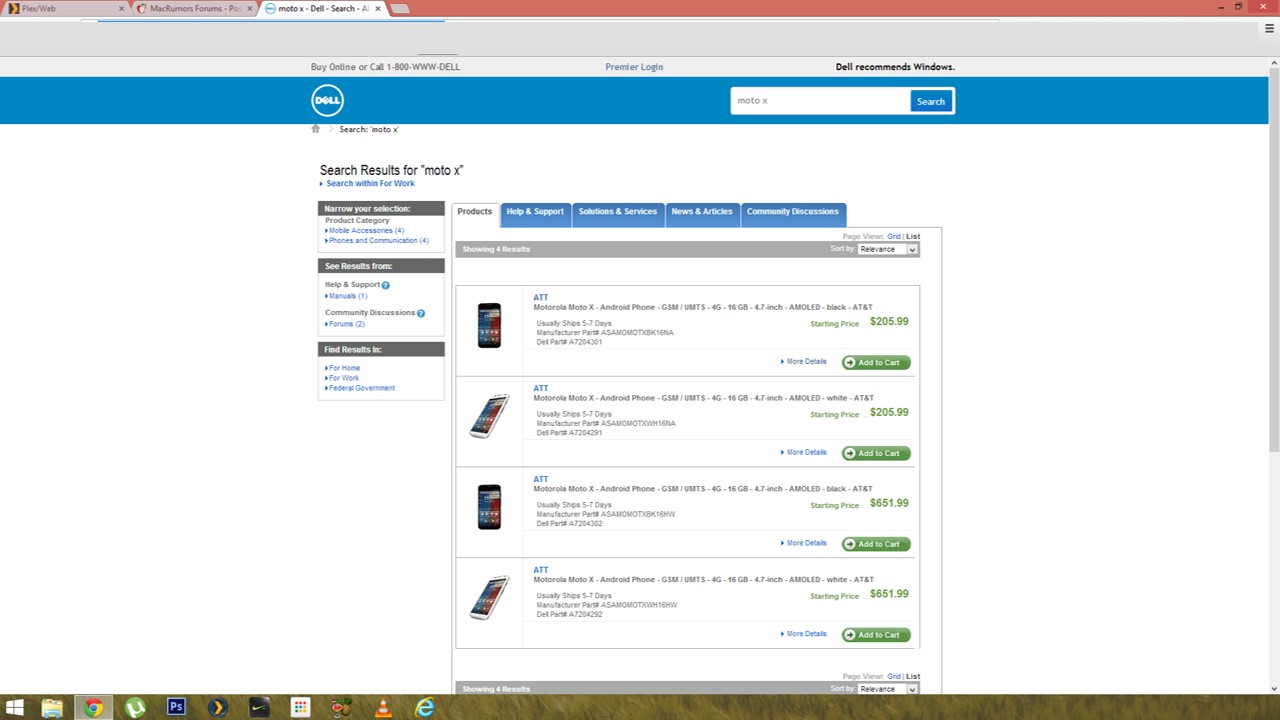Click the white Moto X thumbnail priced $205.99

489,416
